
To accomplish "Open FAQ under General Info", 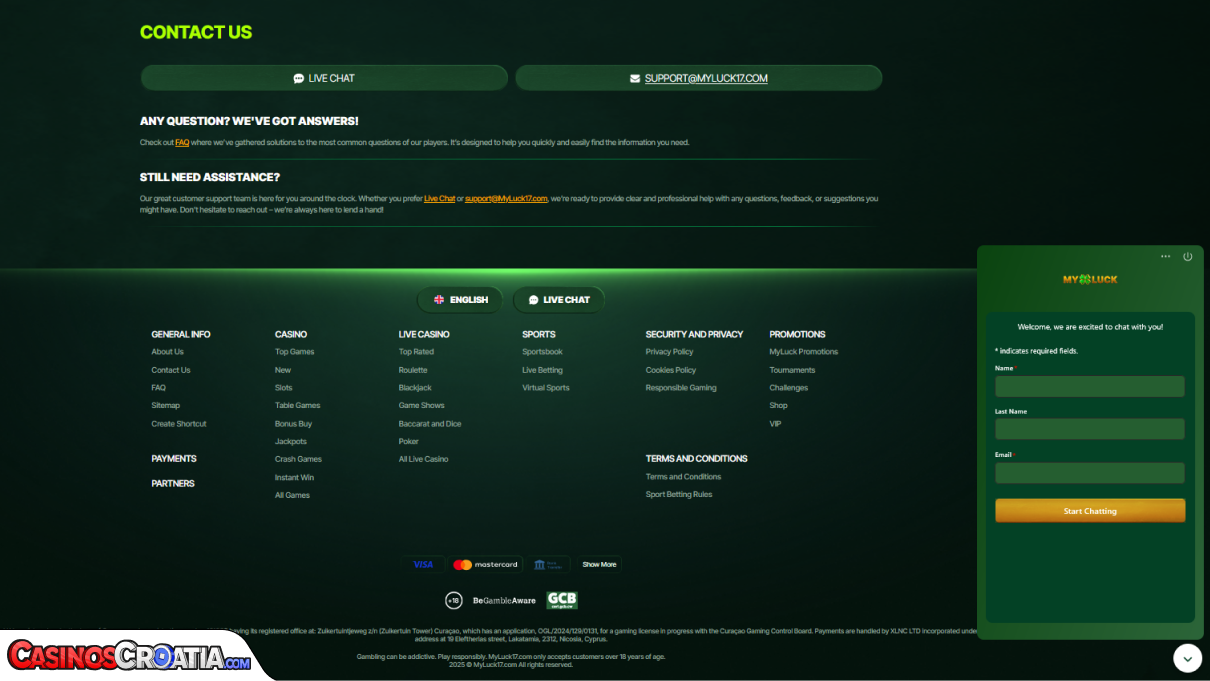I will tap(159, 388).
